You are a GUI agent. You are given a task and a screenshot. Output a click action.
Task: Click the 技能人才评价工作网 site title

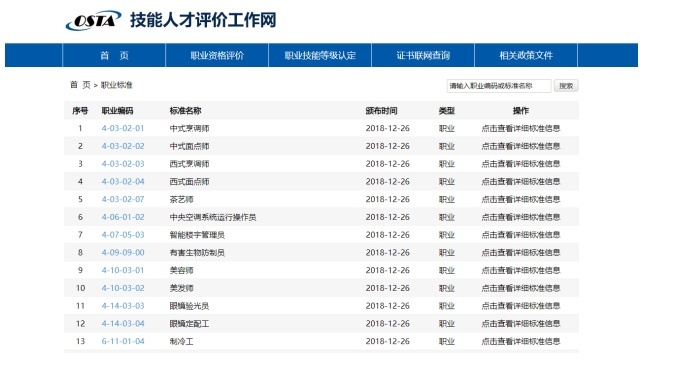click(203, 20)
